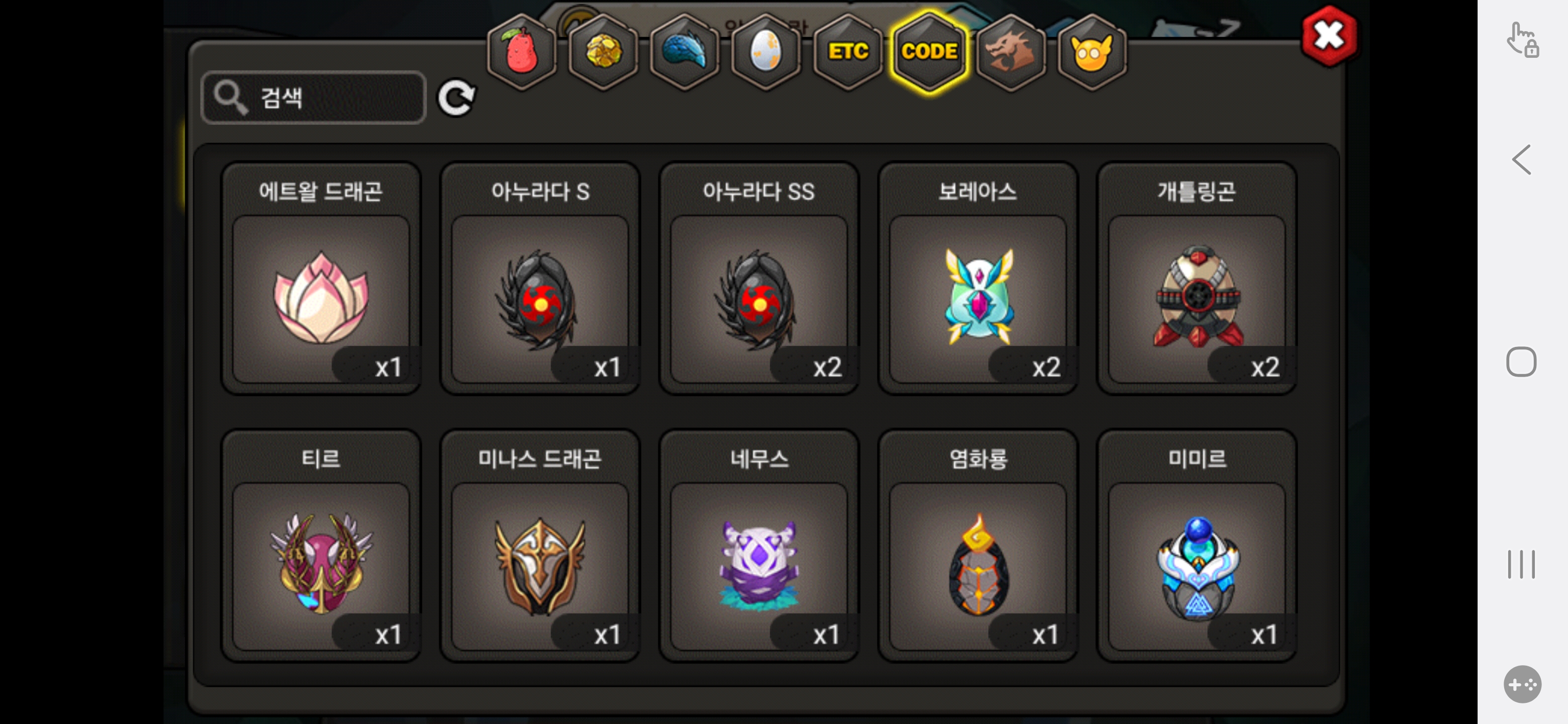Open the fruit food category tab
1568x724 pixels.
(521, 51)
